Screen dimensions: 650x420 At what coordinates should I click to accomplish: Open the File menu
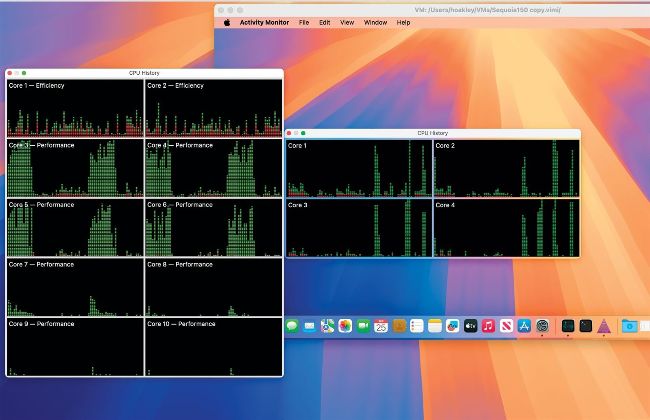pos(304,22)
